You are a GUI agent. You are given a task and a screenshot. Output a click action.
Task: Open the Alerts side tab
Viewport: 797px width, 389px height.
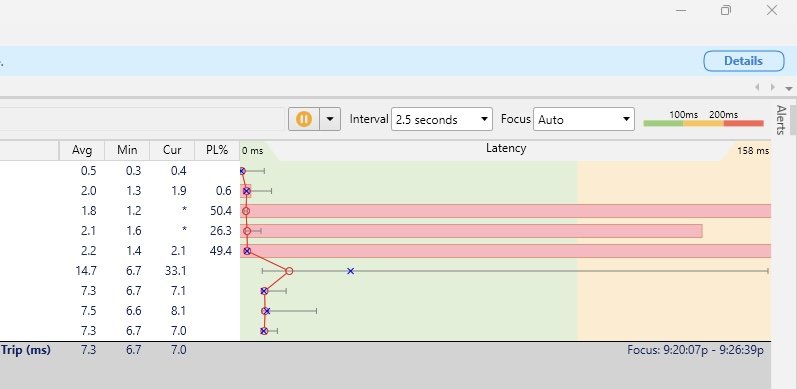tap(781, 120)
